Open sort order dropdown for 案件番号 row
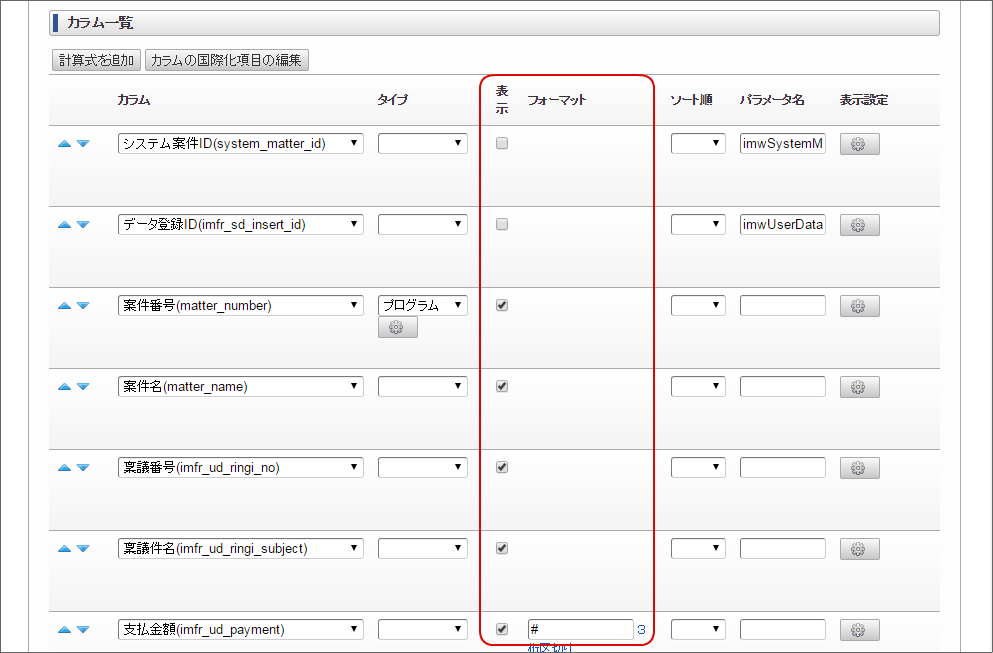 (x=698, y=305)
